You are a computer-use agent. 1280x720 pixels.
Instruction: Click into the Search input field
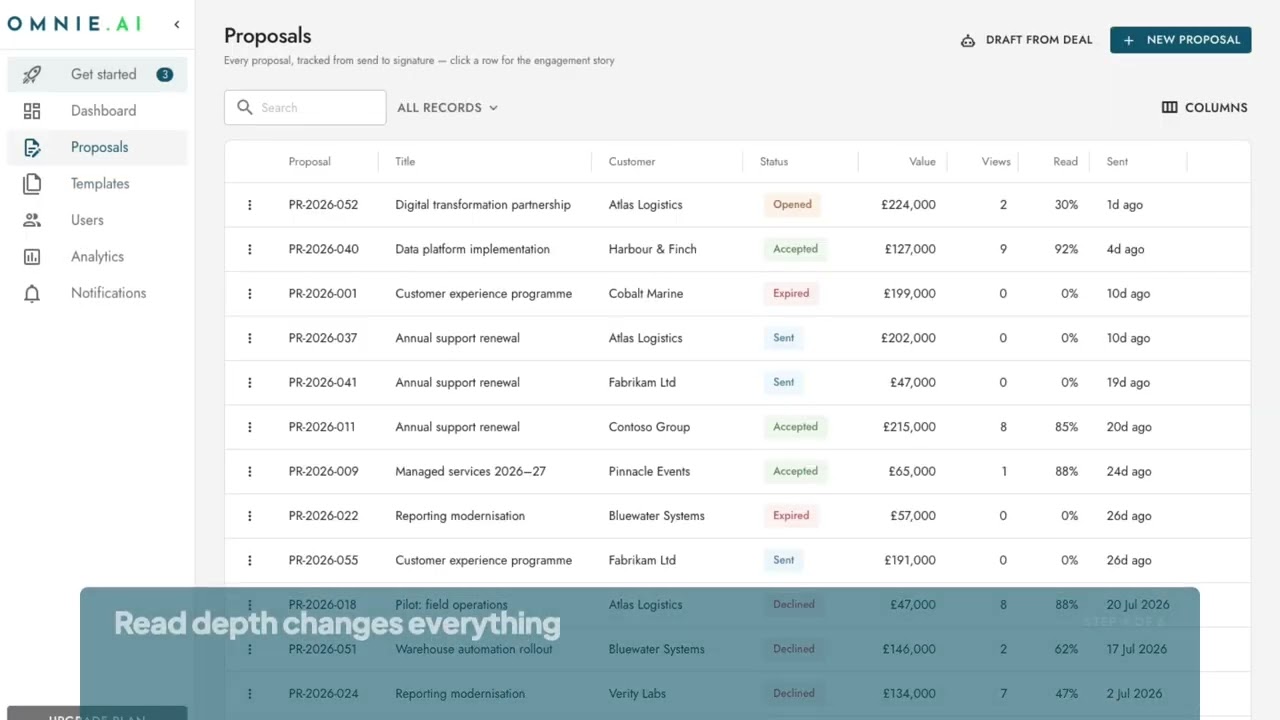click(305, 107)
